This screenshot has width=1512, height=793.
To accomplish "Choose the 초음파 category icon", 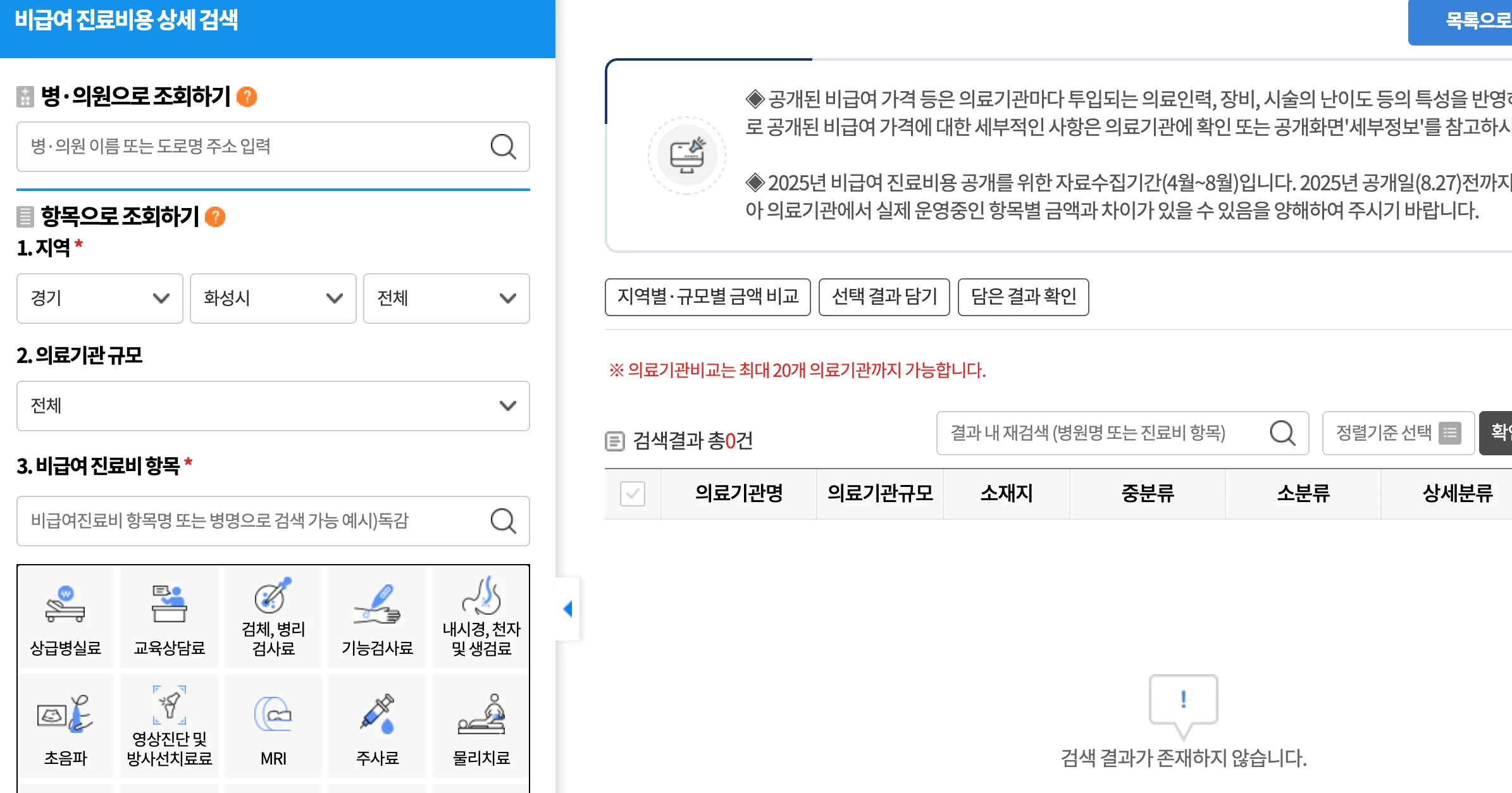I will pyautogui.click(x=65, y=726).
